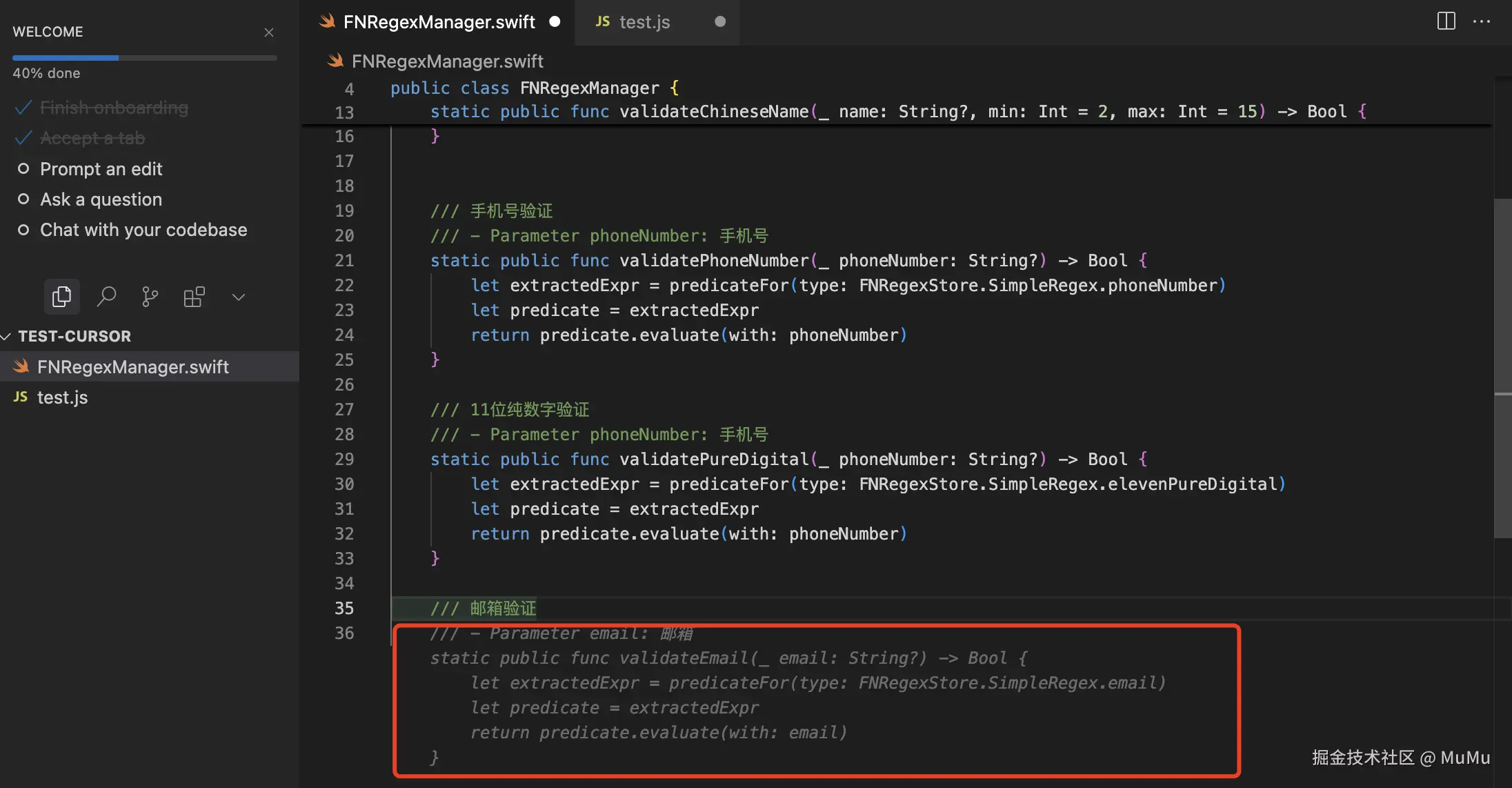Click FNRegexManager.swift breadcrumb path
This screenshot has height=788, width=1512.
447,61
